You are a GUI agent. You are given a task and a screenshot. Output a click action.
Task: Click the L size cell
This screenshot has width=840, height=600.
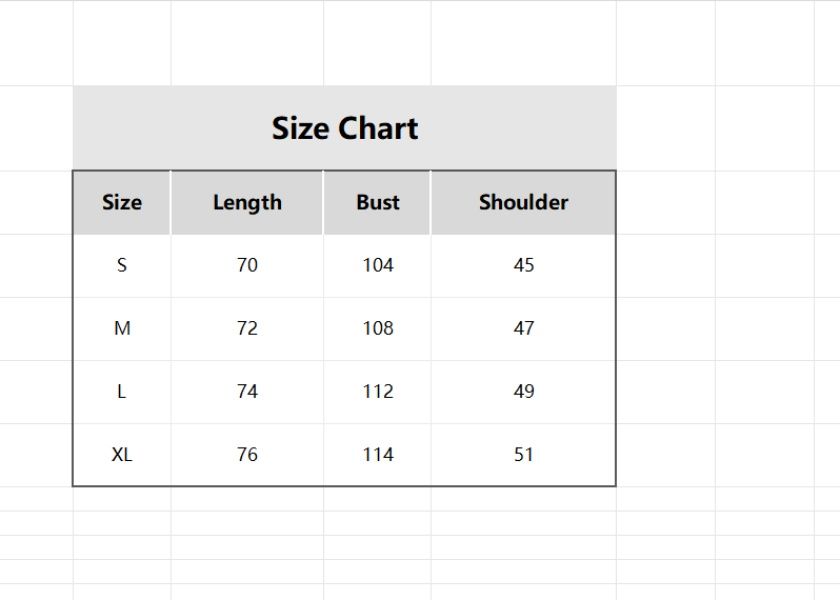tap(122, 391)
